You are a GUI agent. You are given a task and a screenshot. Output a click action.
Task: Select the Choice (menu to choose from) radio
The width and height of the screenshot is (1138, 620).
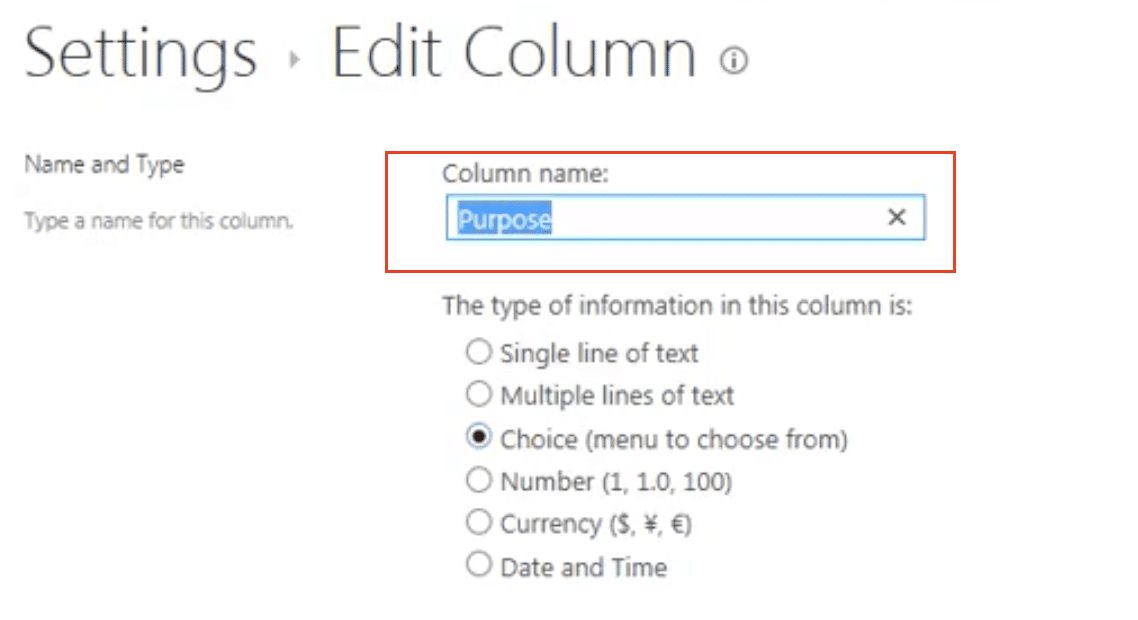[478, 437]
